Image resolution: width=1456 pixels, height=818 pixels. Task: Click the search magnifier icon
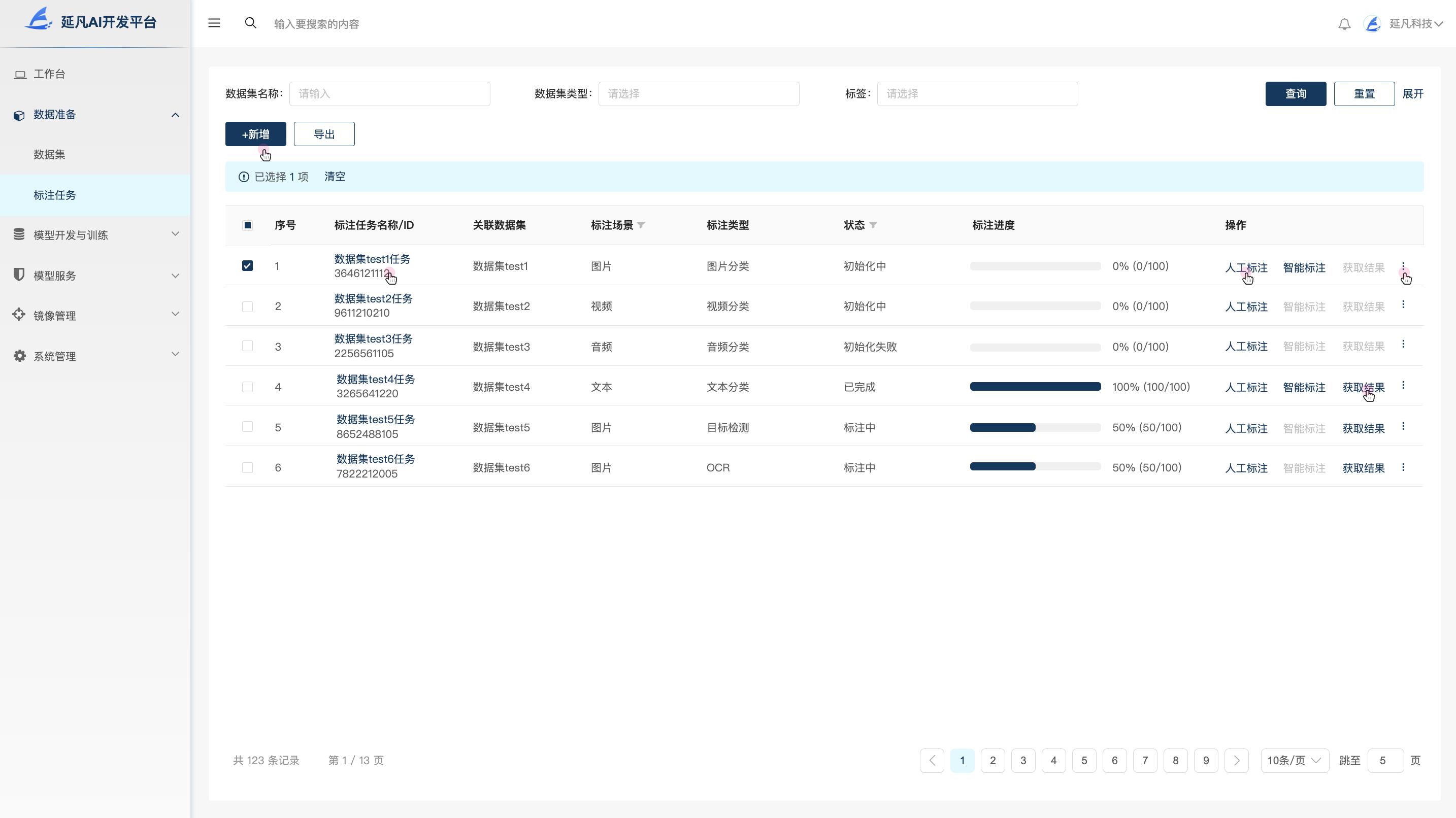click(x=250, y=23)
